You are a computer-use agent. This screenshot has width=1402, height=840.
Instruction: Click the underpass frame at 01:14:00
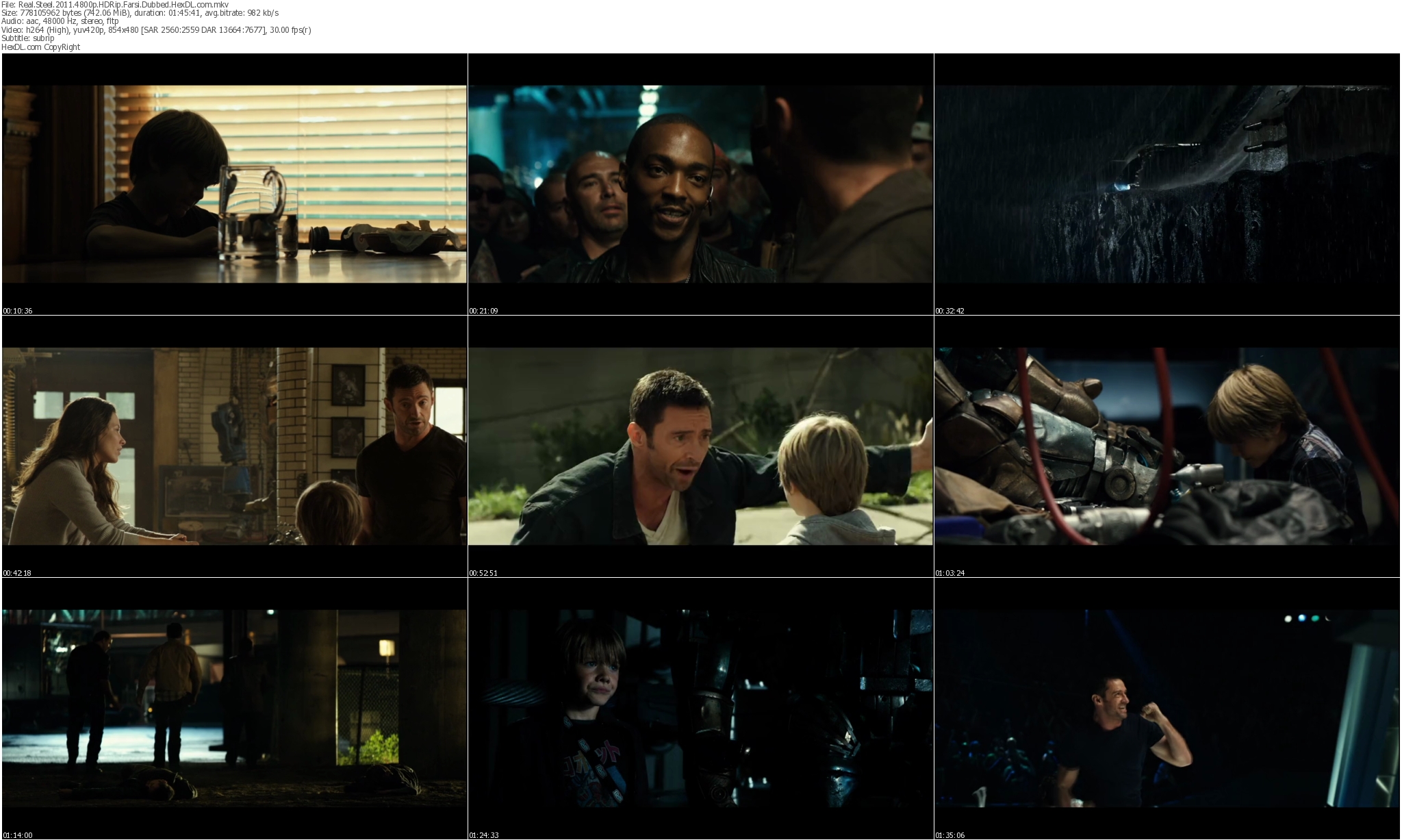[x=234, y=708]
